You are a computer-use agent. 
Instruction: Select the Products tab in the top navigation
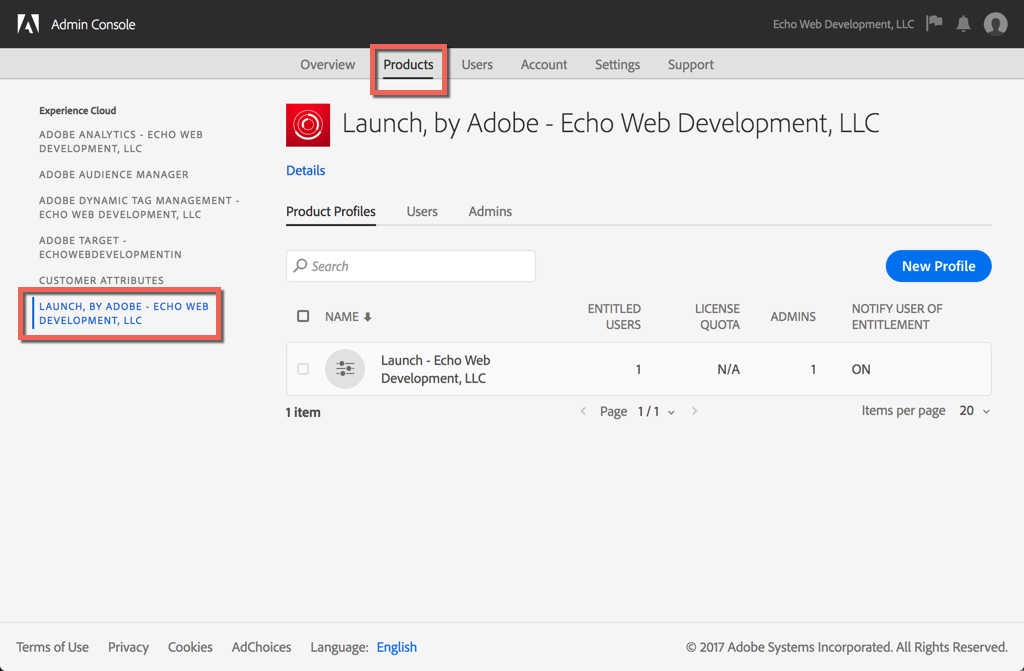[x=408, y=65]
